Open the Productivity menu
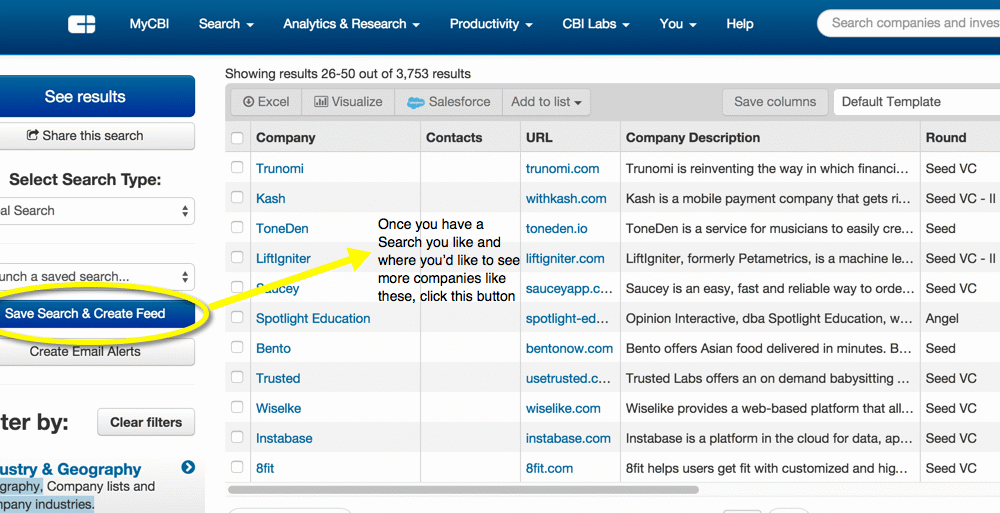 491,24
